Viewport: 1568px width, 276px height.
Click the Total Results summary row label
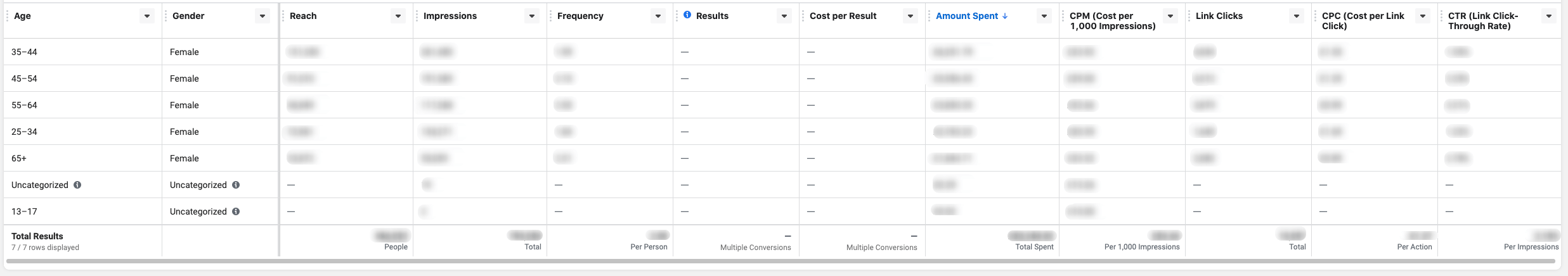tap(37, 236)
